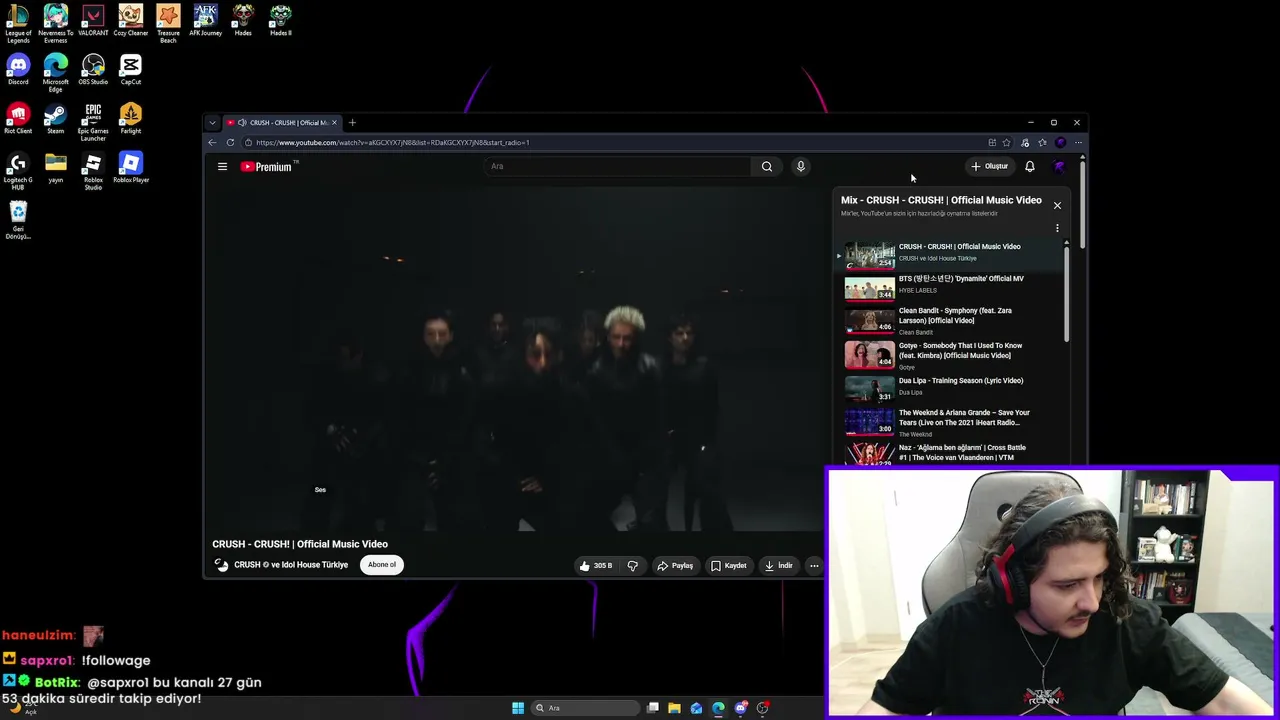The image size is (1280, 720).
Task: Open the Discord desktop shortcut
Action: (18, 70)
